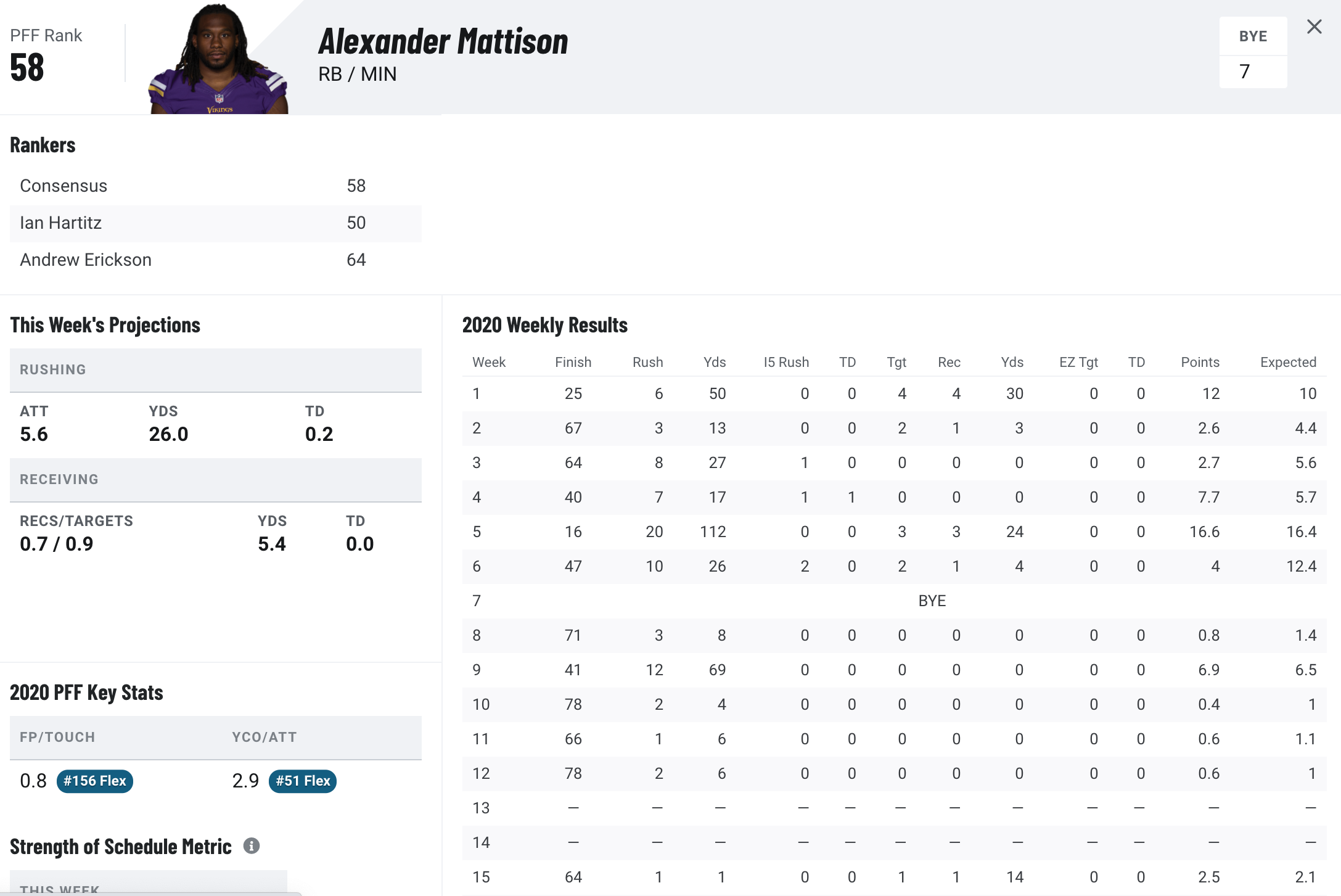Close the Alexander Mattison player panel
Screen dimensions: 1341x896
(1314, 27)
